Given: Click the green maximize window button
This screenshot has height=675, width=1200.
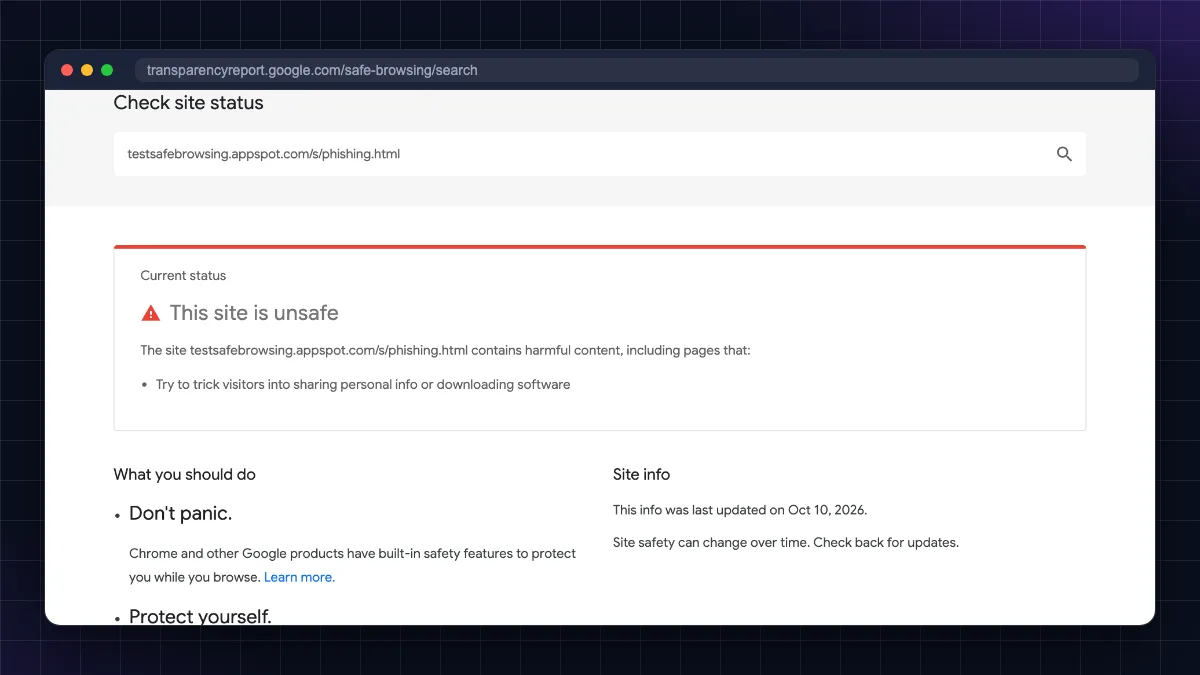Looking at the screenshot, I should coord(107,70).
